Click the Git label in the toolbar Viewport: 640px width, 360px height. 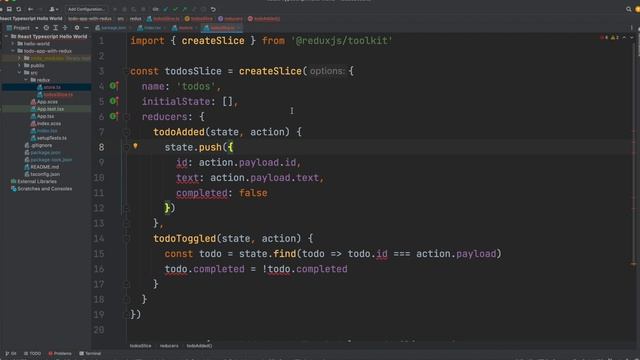[x=155, y=9]
